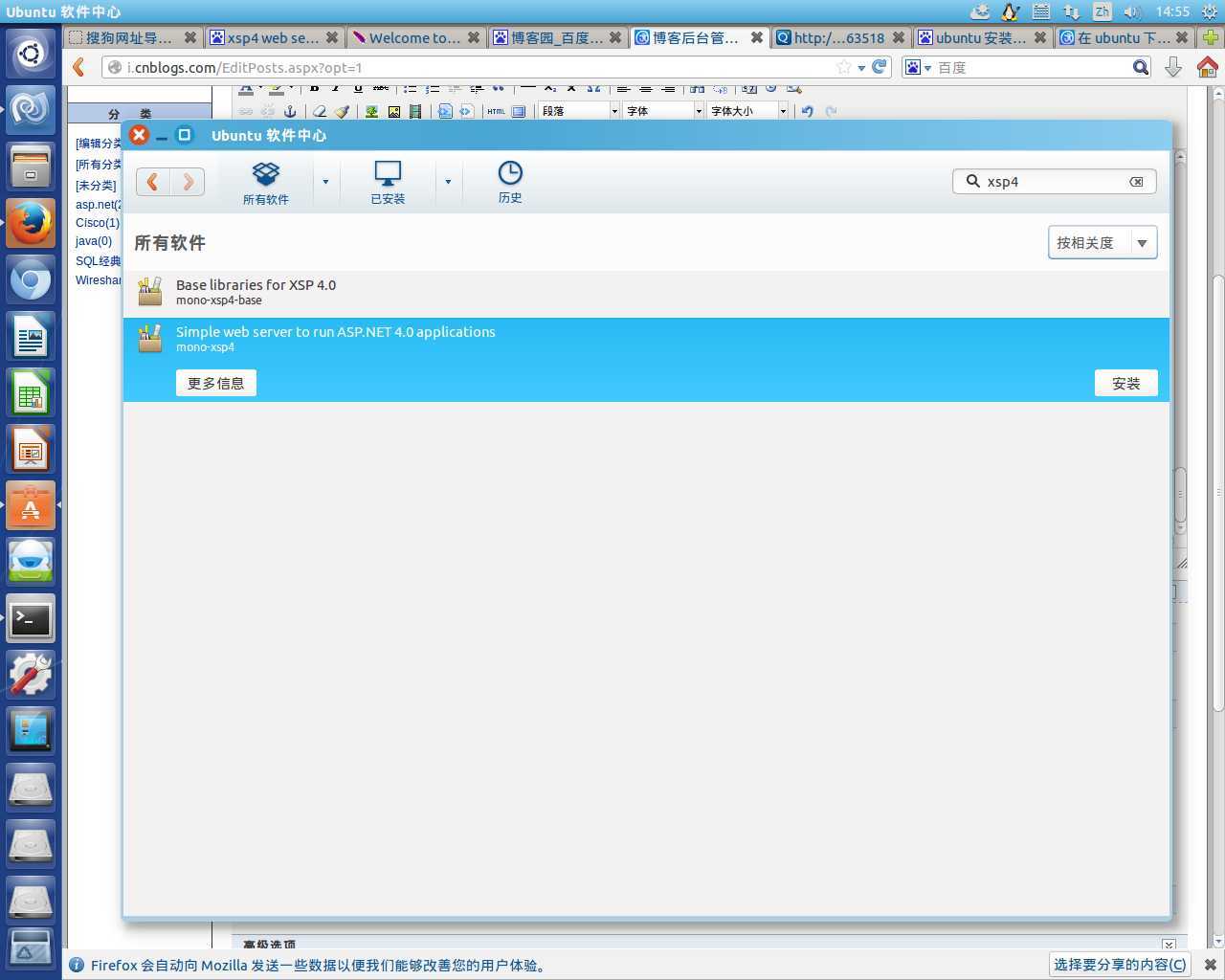
Task: Open the network connections indicator
Action: pos(1071,11)
